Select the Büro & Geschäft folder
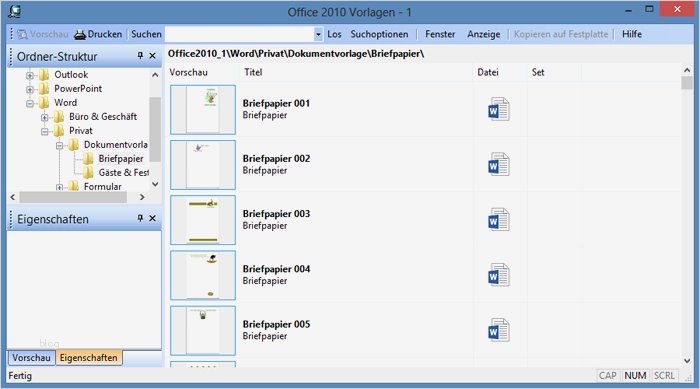The height and width of the screenshot is (389, 700). 103,117
